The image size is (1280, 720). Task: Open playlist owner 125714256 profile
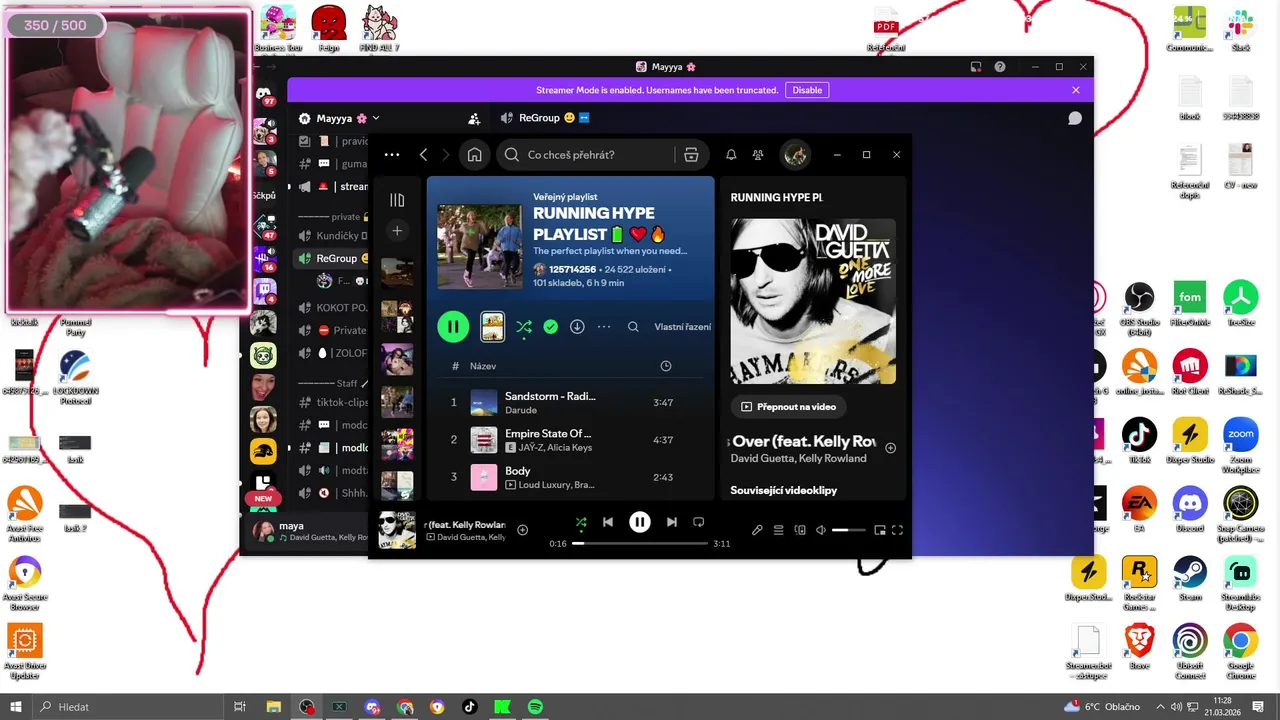tap(572, 270)
